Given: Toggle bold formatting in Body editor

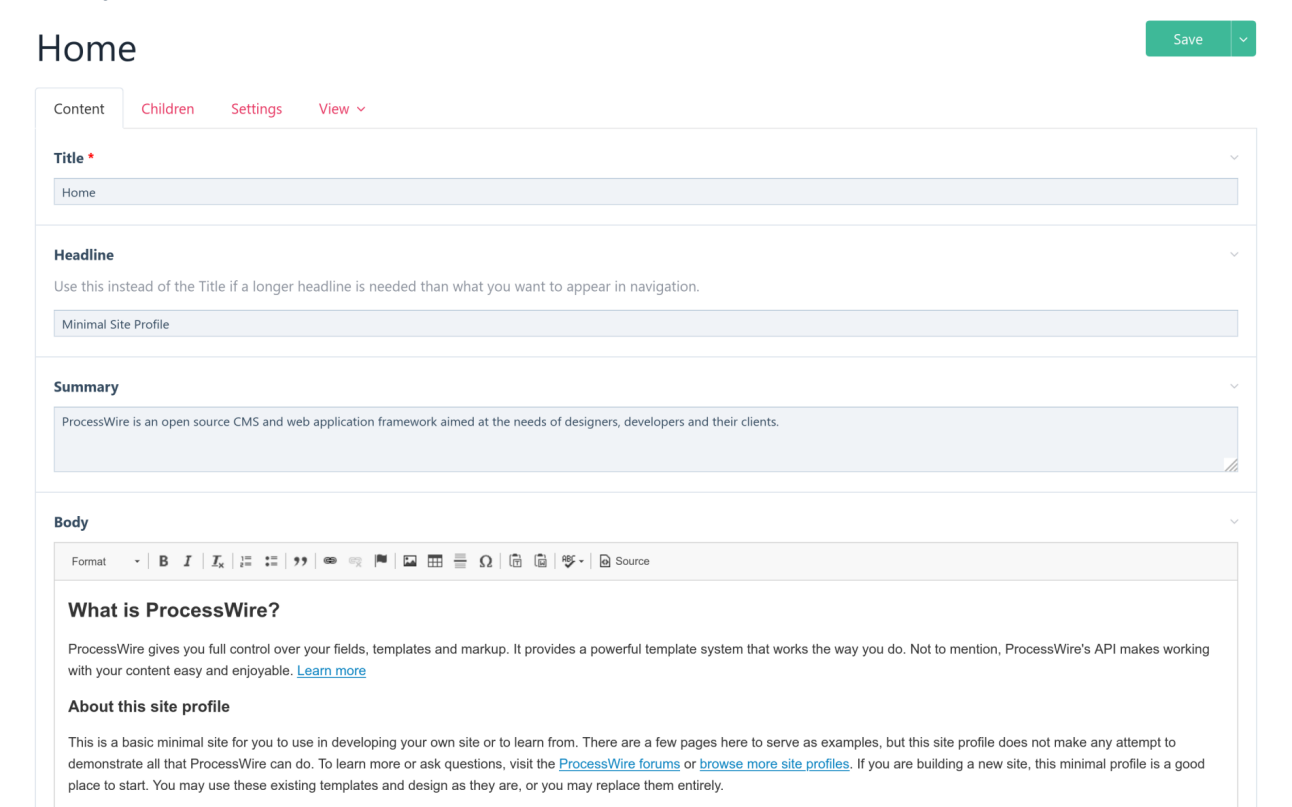Looking at the screenshot, I should click(164, 562).
